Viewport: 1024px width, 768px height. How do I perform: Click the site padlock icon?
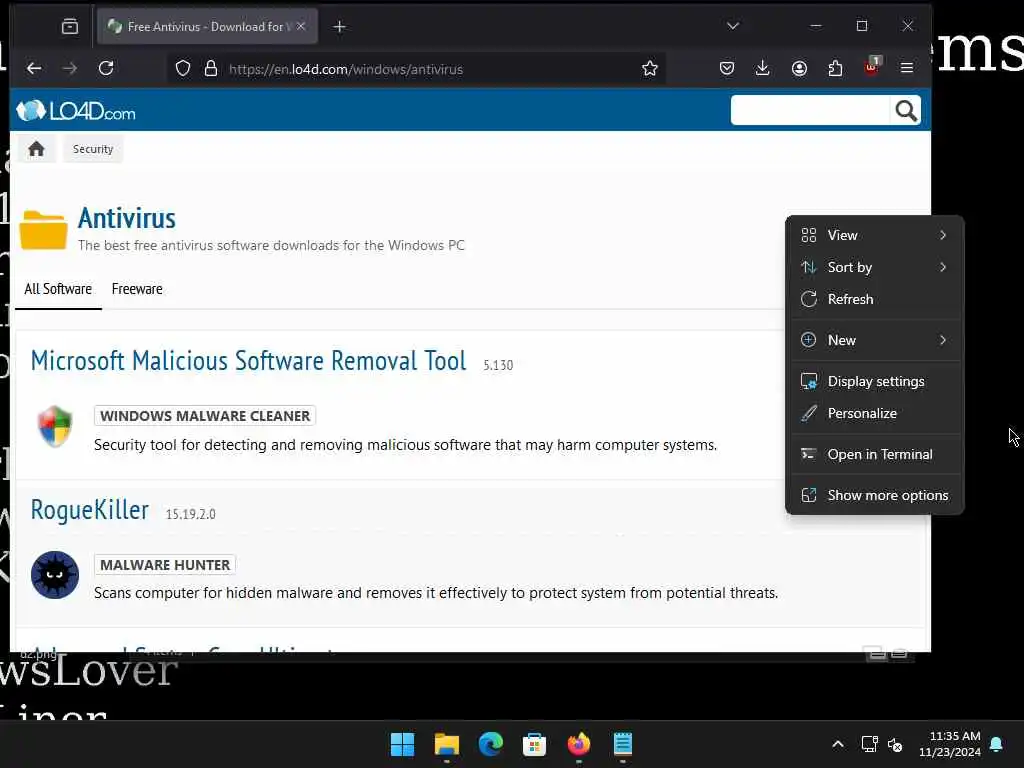click(210, 69)
